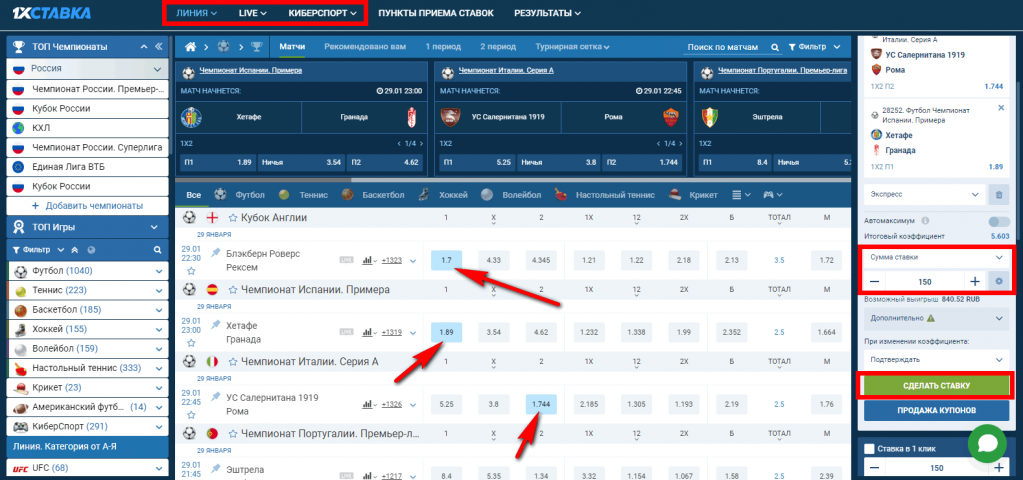Add the Блэкберн Роверс match to favorites (star)

[x=191, y=270]
